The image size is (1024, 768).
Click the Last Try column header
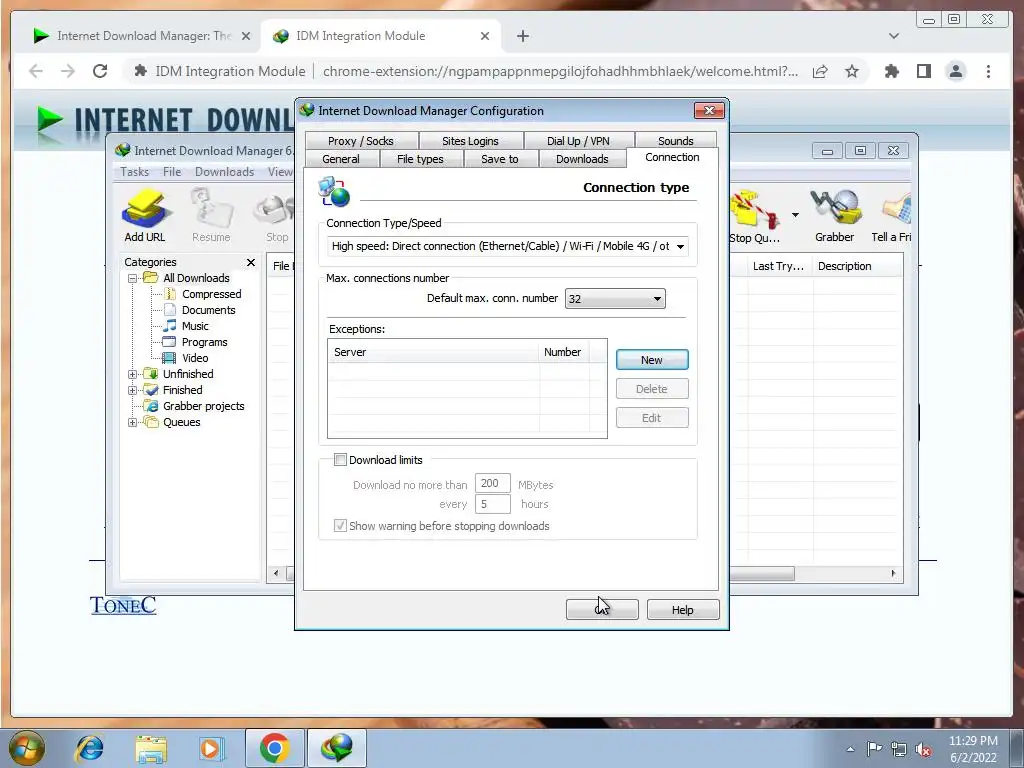[x=778, y=266]
